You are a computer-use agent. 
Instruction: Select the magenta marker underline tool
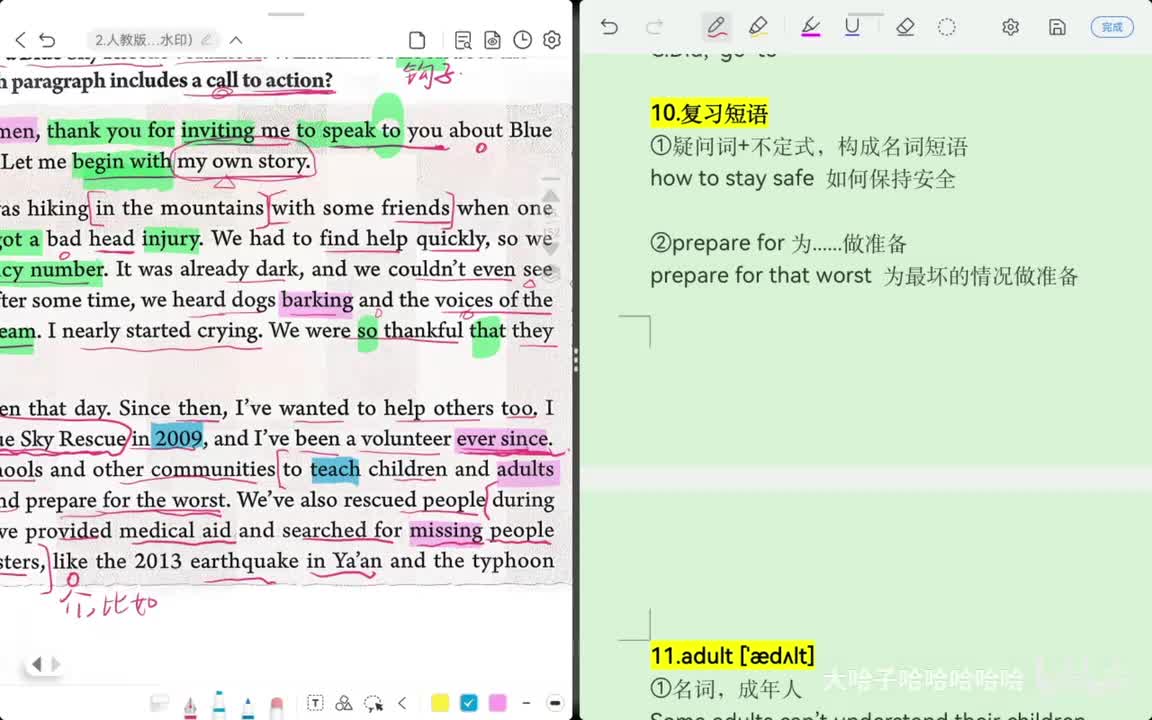pyautogui.click(x=810, y=27)
